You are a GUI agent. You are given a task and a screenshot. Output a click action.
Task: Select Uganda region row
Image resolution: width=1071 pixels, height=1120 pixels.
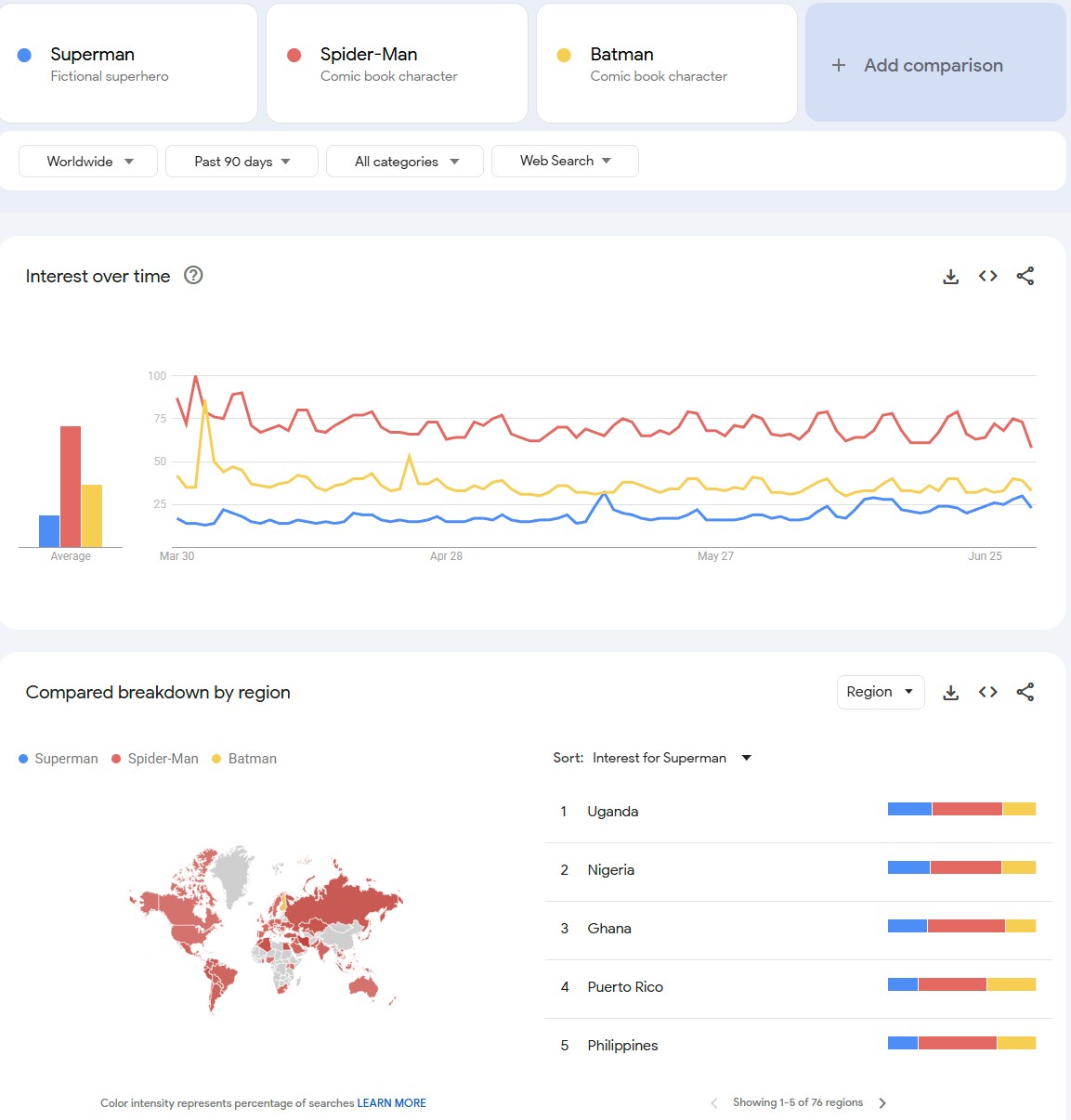point(799,812)
